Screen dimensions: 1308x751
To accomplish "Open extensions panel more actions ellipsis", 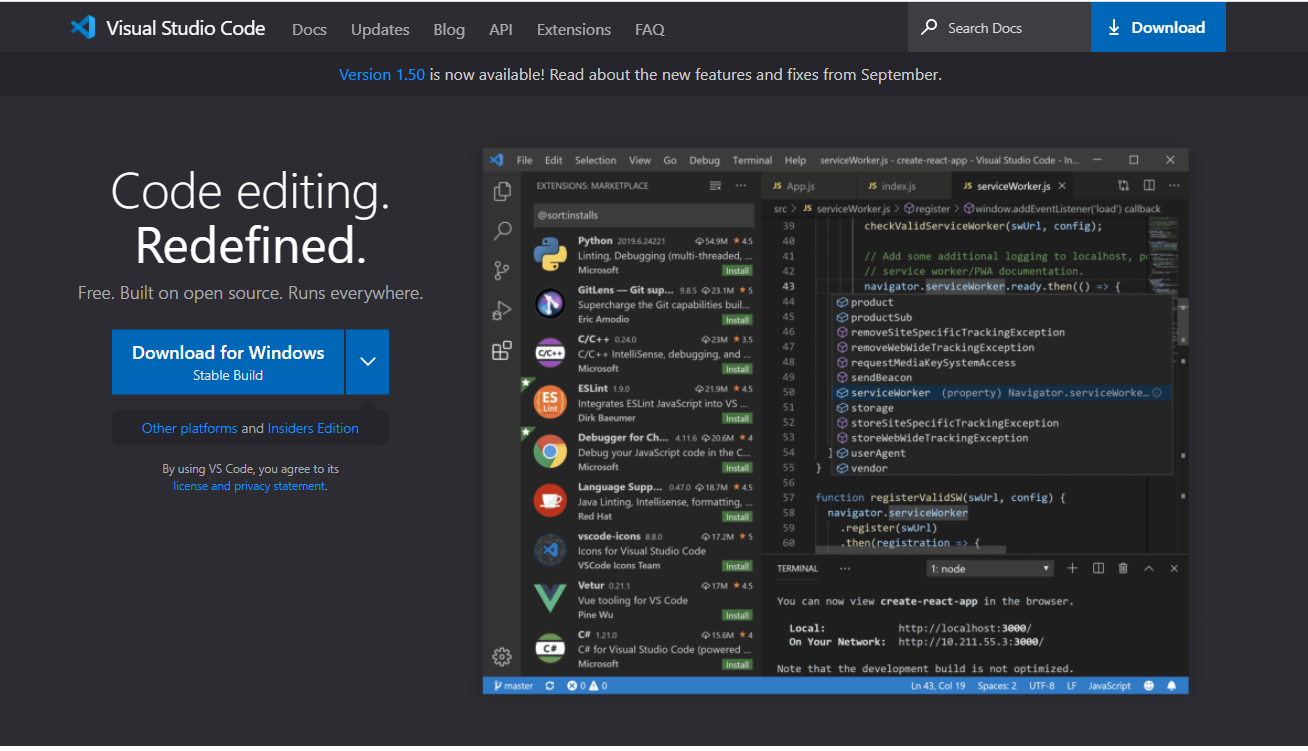I will 741,186.
